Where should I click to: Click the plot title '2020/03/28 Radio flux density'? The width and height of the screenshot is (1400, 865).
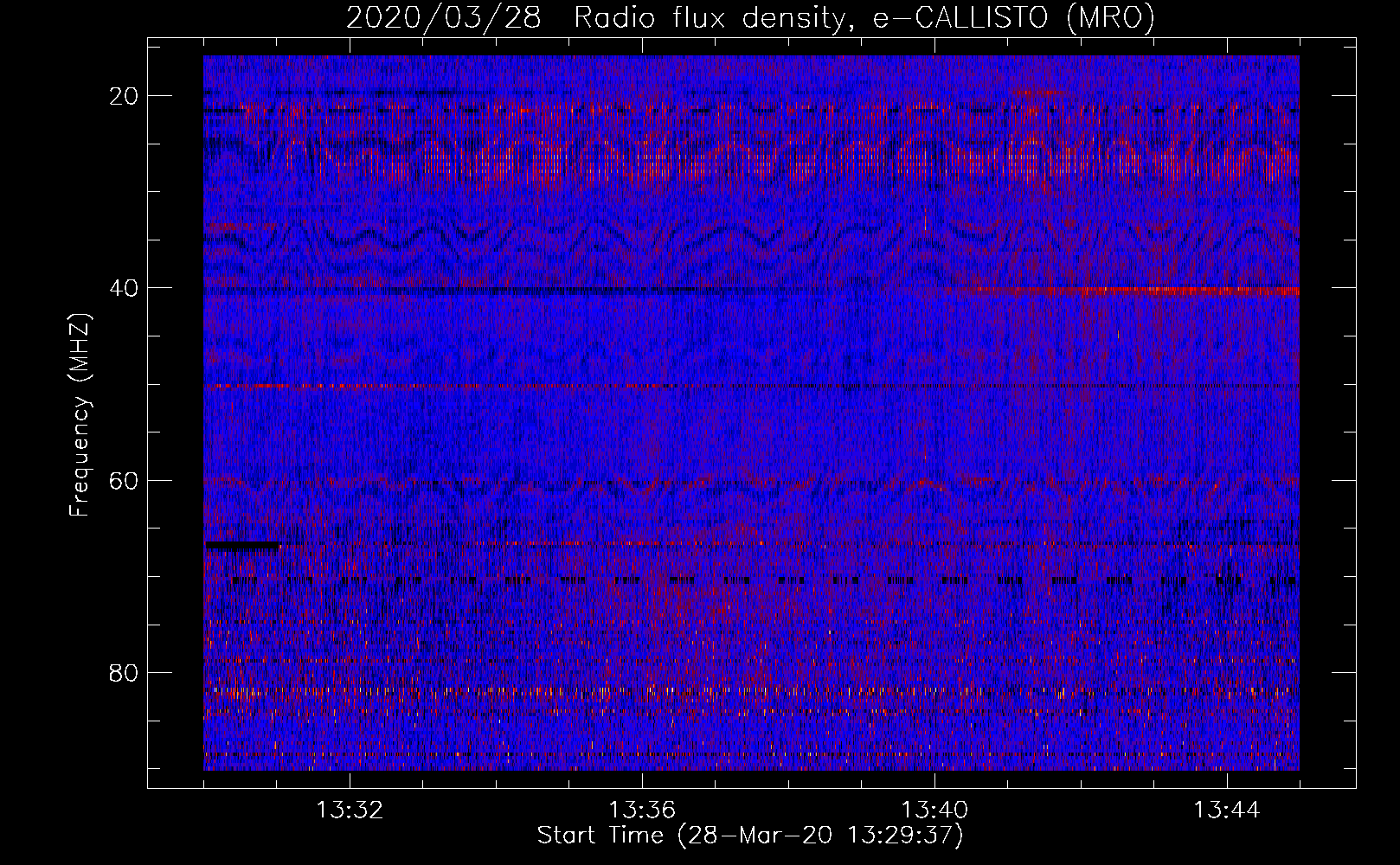(x=750, y=18)
